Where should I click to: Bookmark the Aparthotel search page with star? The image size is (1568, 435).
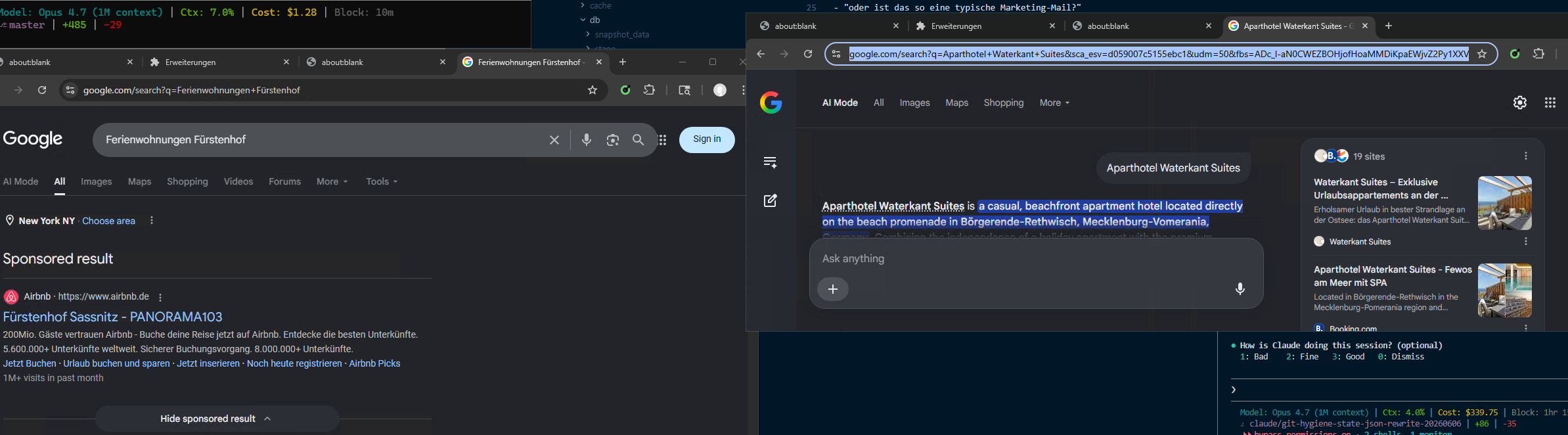click(1482, 54)
